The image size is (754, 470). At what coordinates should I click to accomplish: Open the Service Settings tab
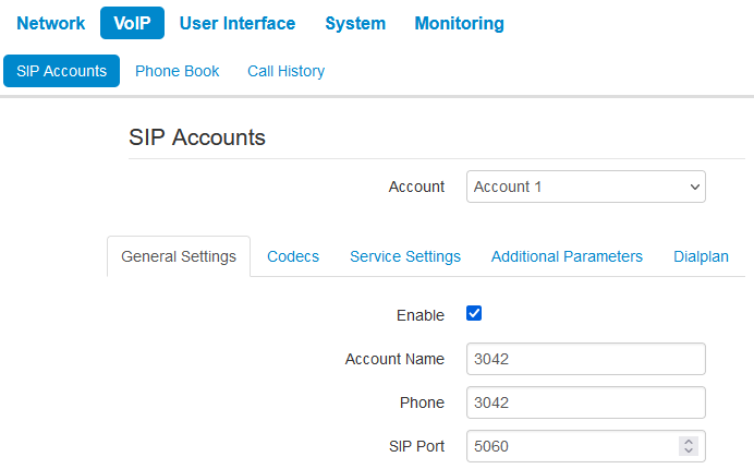click(405, 257)
